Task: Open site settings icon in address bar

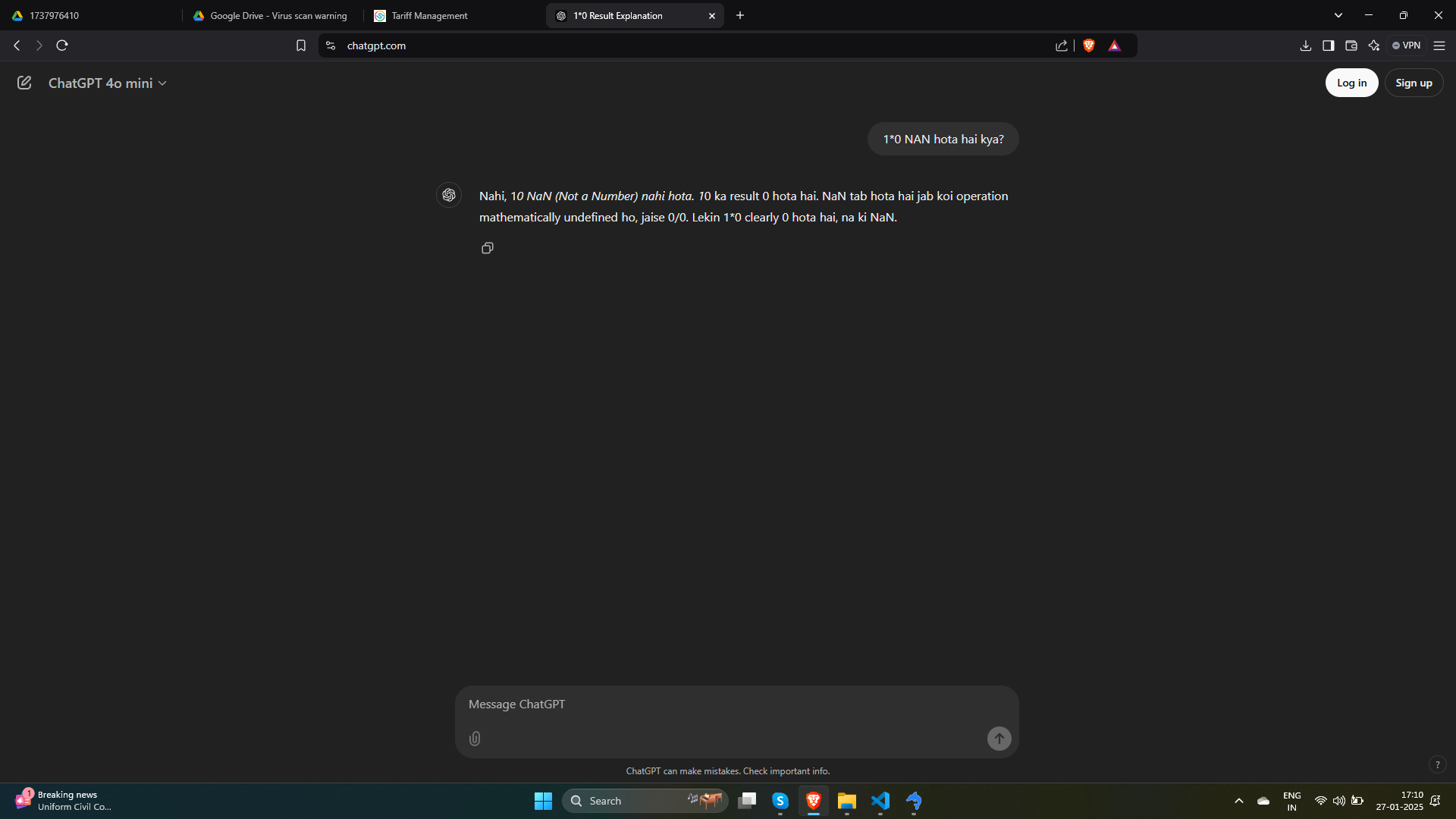Action: (x=331, y=45)
